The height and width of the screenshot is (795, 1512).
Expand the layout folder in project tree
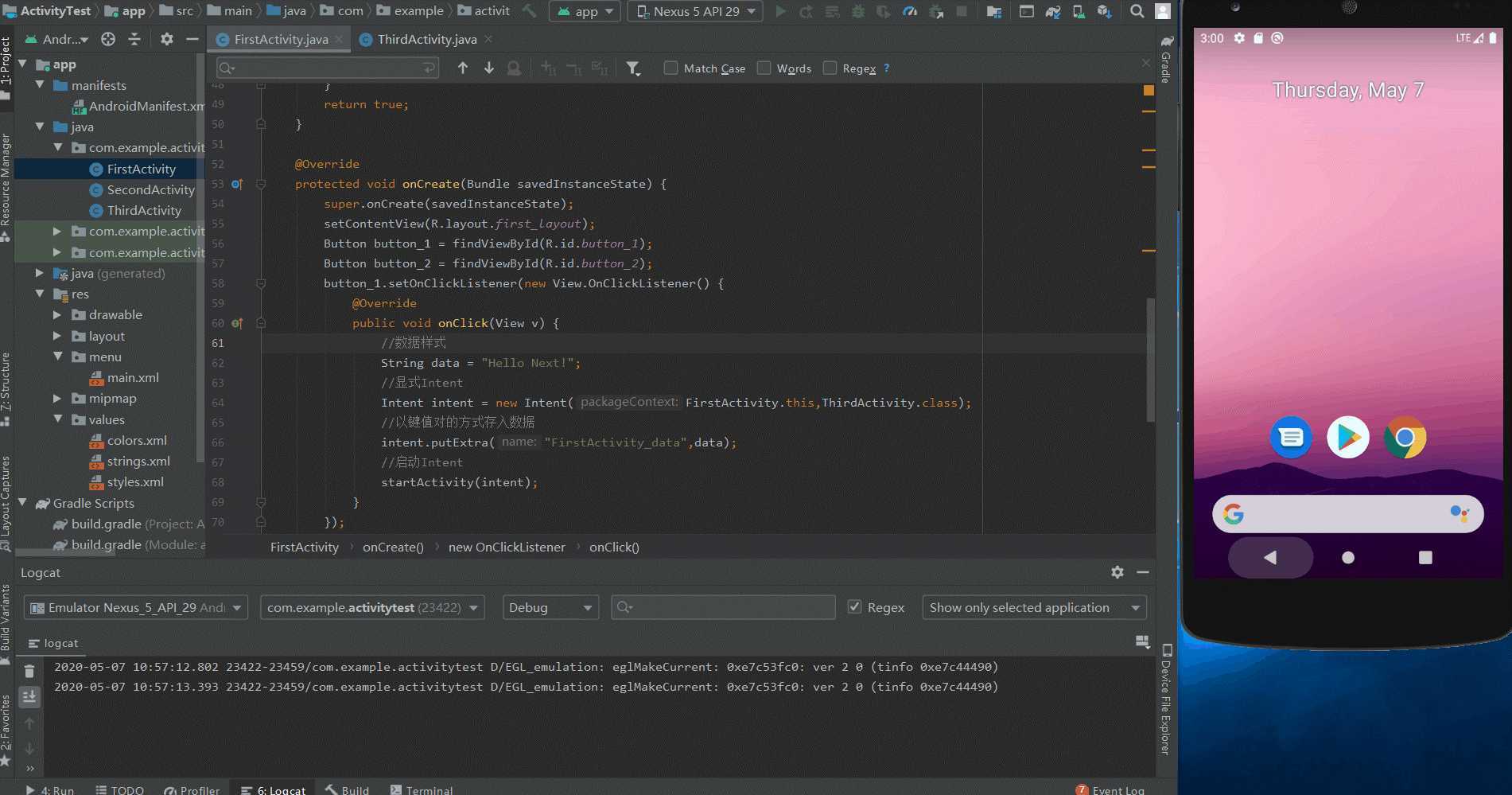[x=57, y=336]
